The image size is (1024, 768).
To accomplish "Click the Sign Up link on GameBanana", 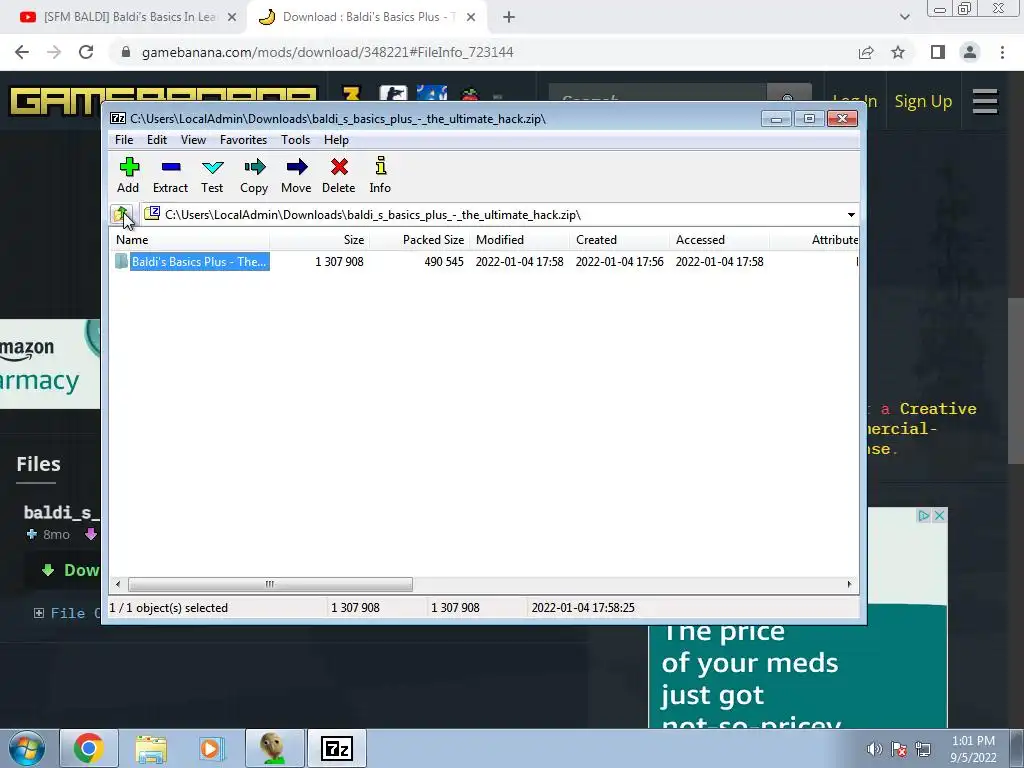I will point(923,101).
